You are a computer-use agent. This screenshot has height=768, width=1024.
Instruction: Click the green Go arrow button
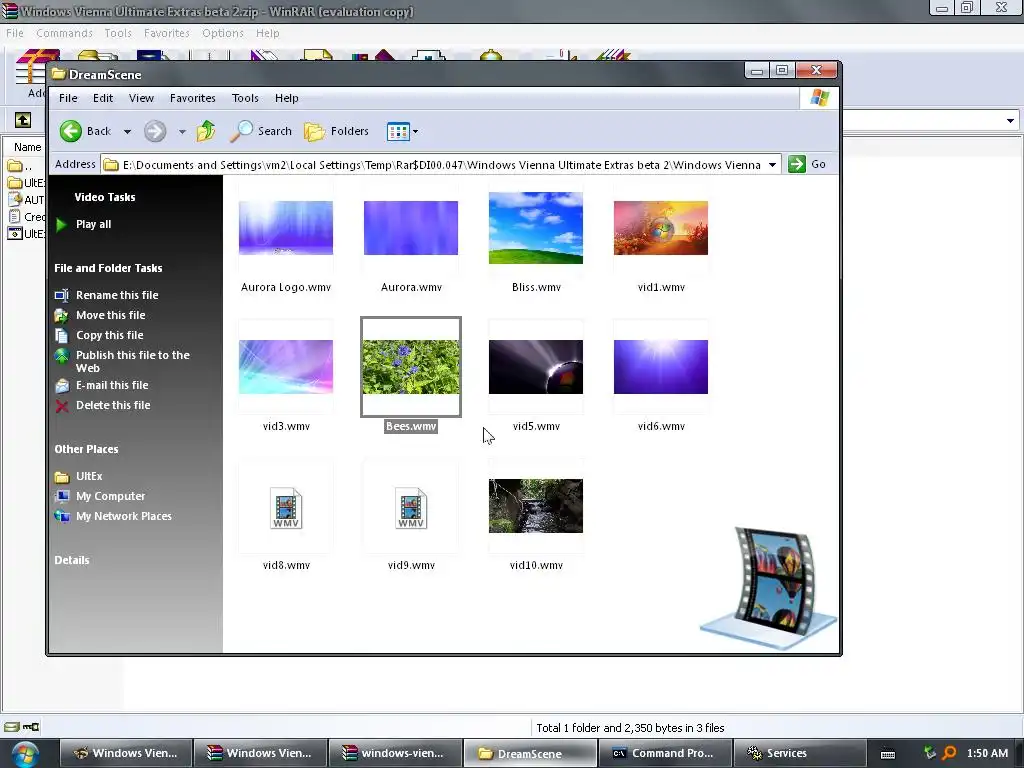click(x=797, y=165)
